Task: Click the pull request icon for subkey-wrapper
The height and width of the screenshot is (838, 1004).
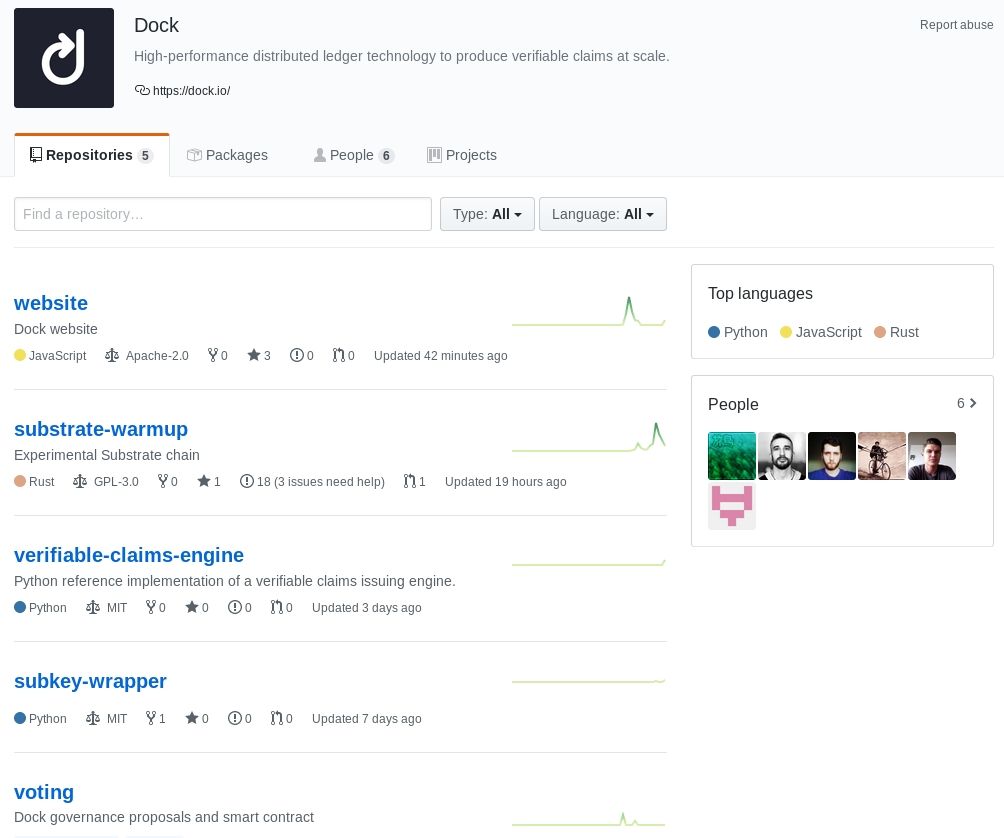Action: (x=277, y=718)
